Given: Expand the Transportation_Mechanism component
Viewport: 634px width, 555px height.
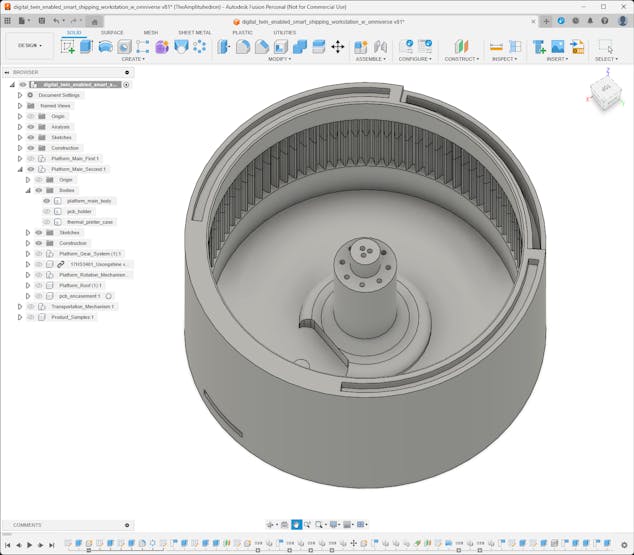Looking at the screenshot, I should (x=19, y=306).
